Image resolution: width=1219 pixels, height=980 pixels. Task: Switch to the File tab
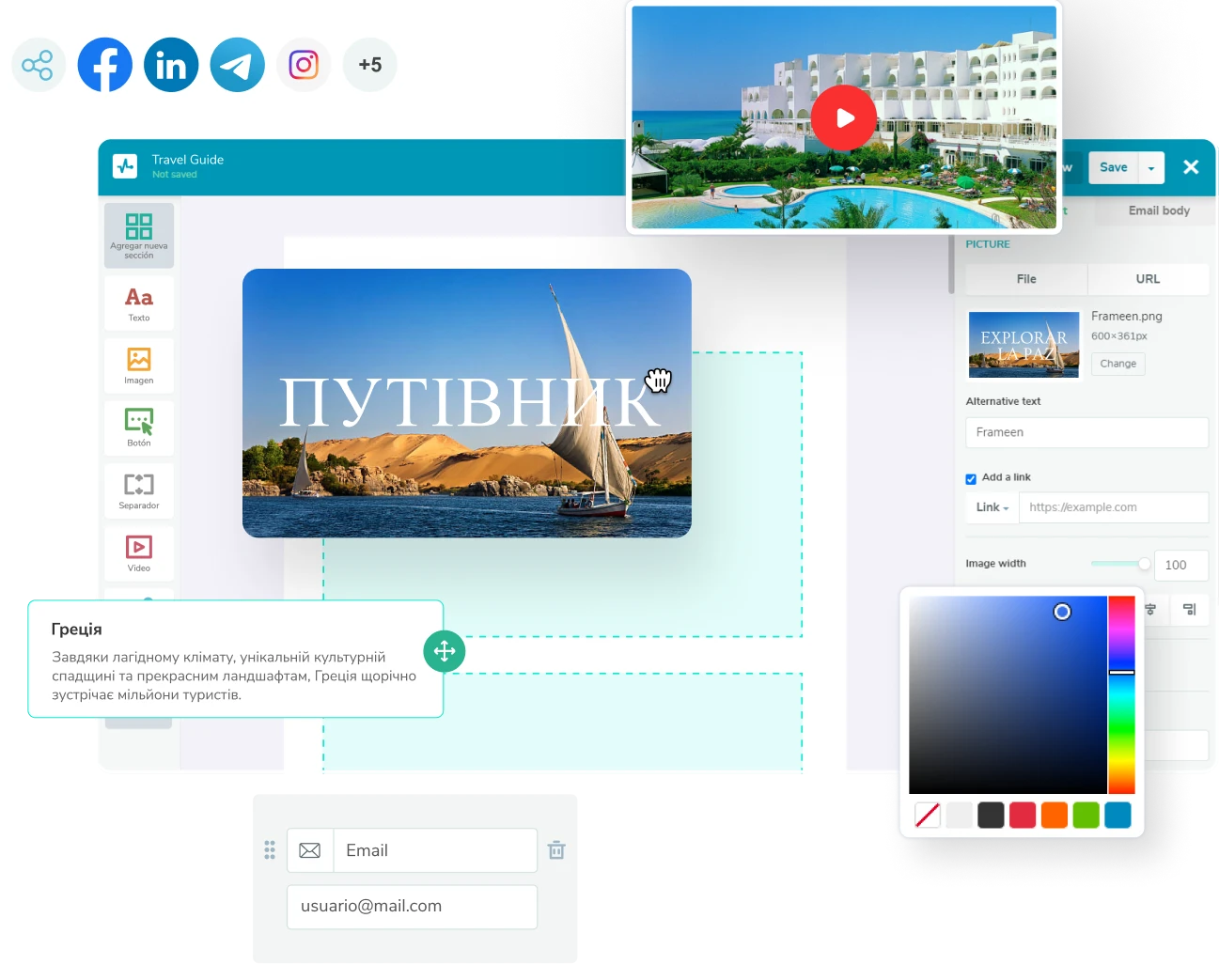(1026, 279)
